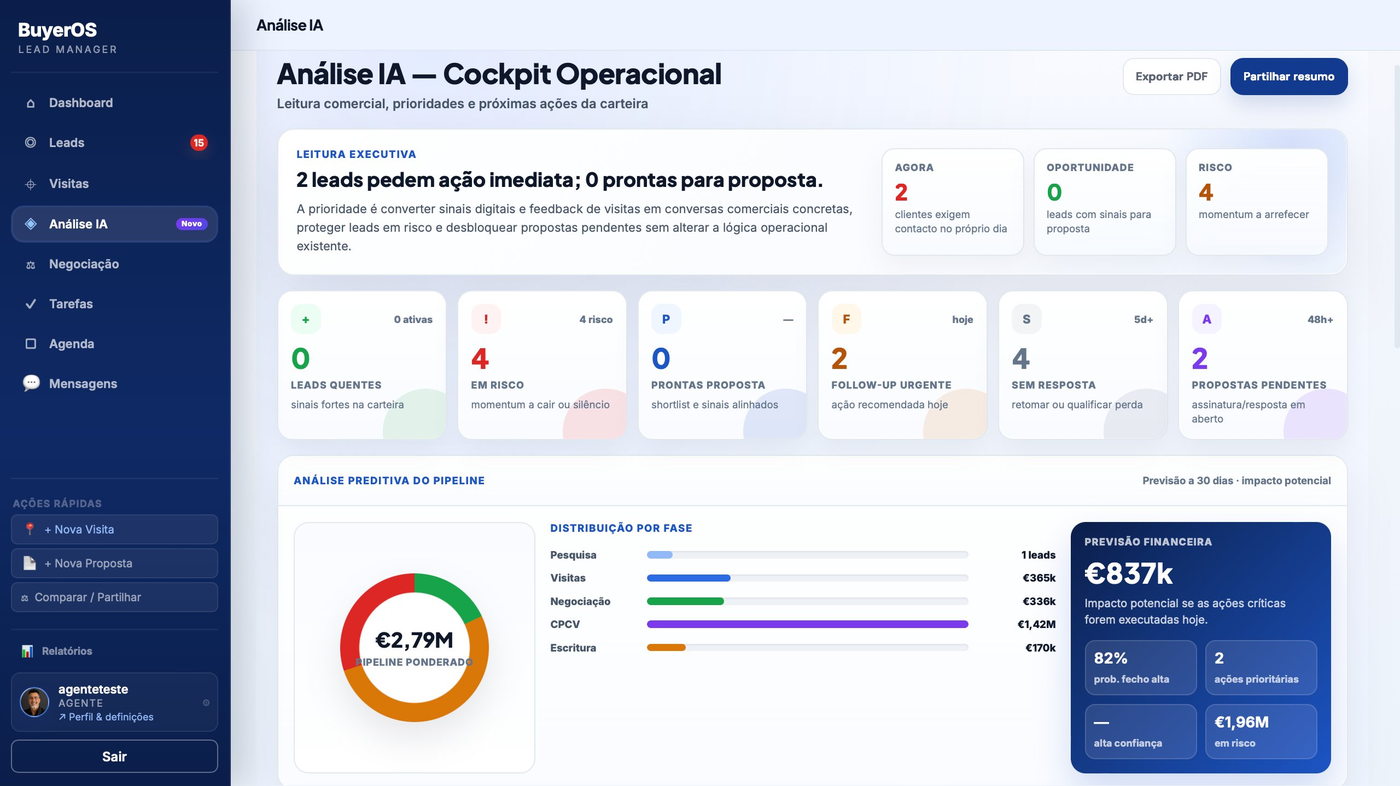Image resolution: width=1400 pixels, height=786 pixels.
Task: Click the red exclamation icon on Em Risco
Action: [486, 319]
